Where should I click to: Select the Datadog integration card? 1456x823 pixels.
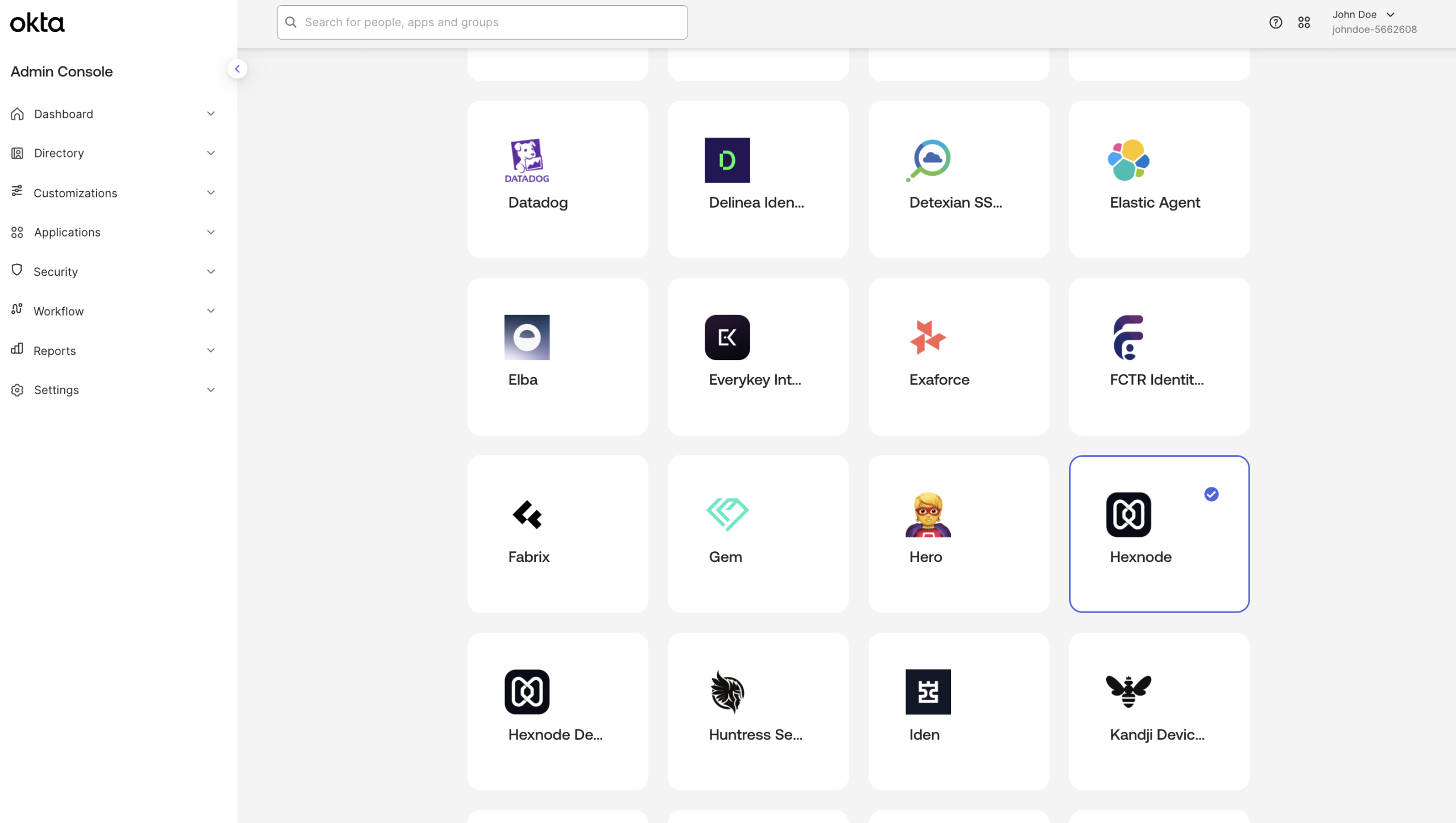coord(557,180)
